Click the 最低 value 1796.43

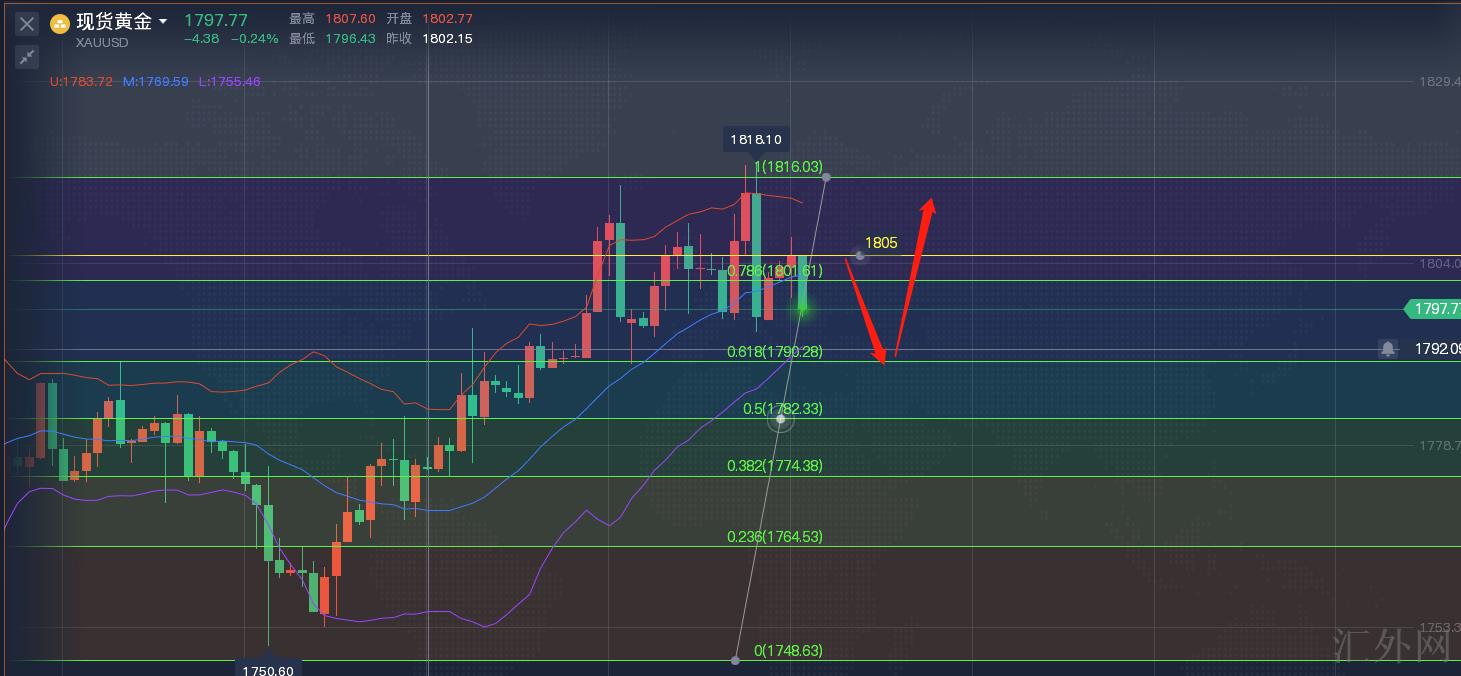point(350,38)
